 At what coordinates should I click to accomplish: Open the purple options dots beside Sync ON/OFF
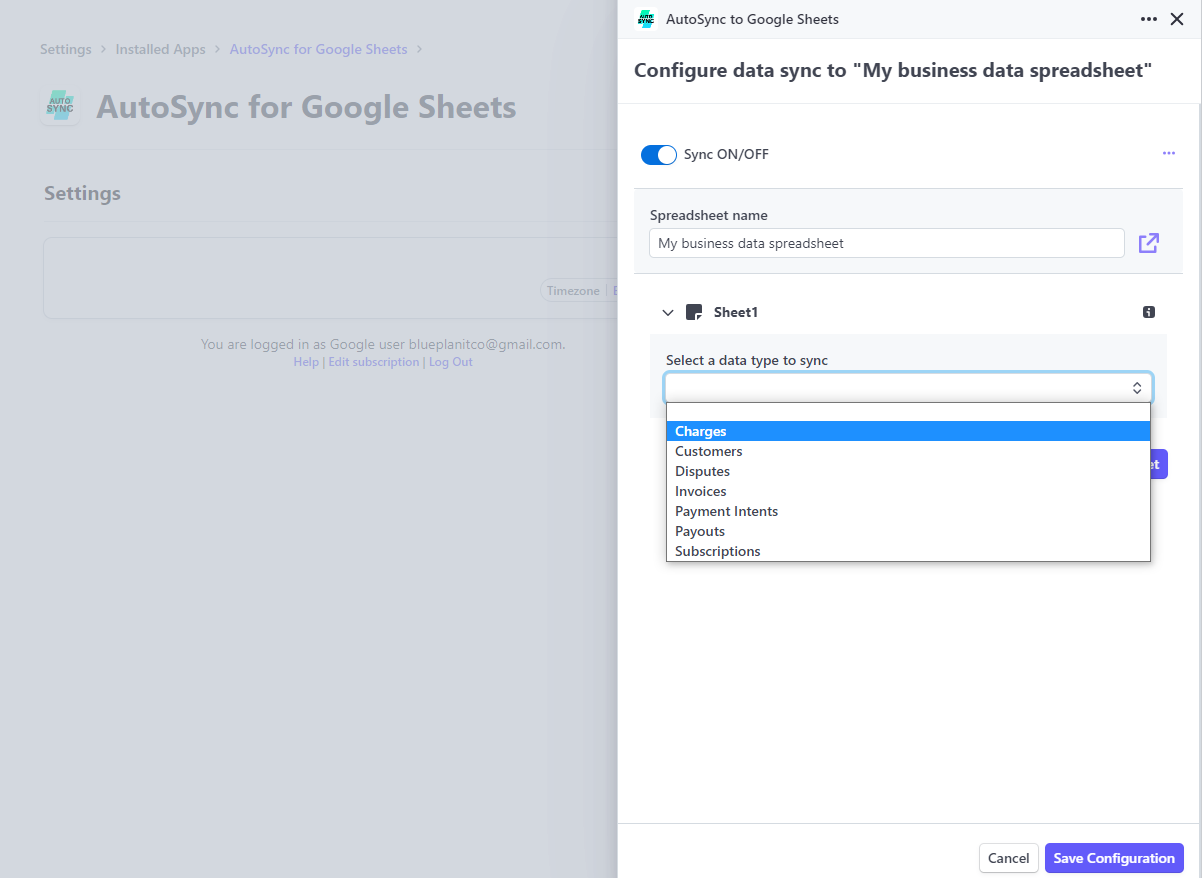tap(1169, 153)
